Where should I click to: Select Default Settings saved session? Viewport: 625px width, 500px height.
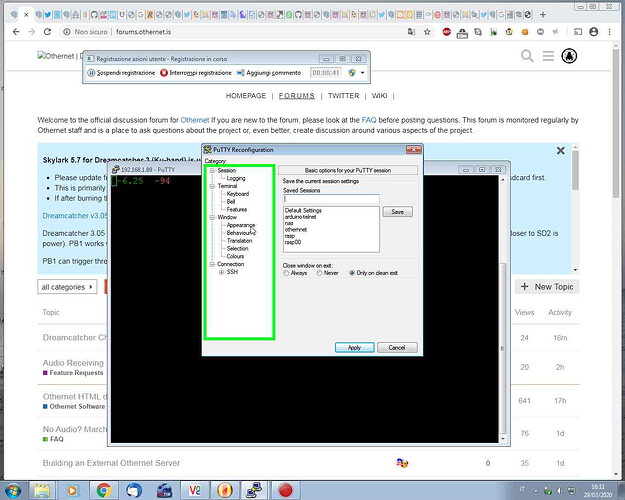[303, 211]
